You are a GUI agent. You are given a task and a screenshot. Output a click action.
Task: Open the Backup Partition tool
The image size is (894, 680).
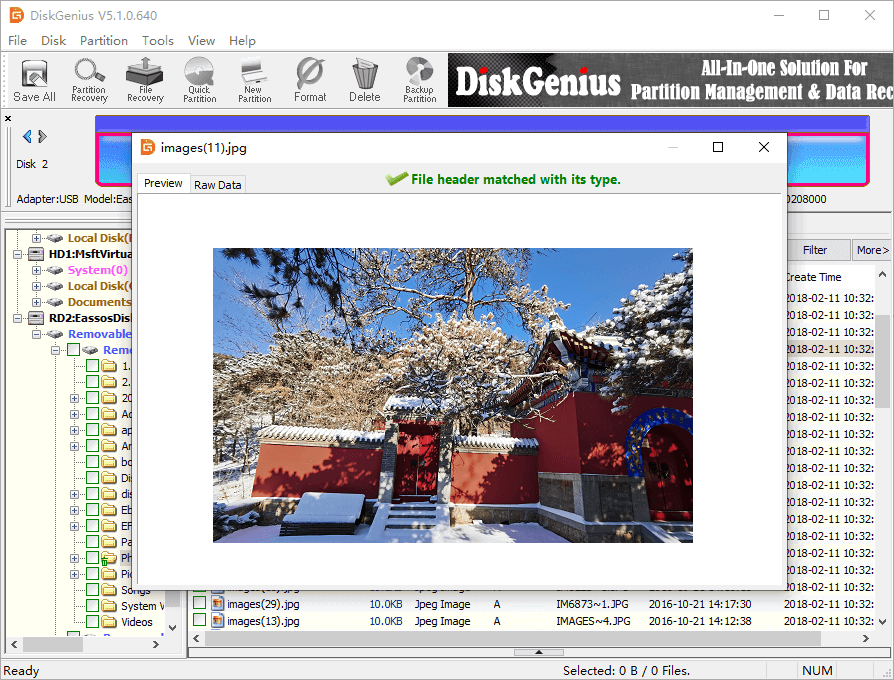(419, 80)
